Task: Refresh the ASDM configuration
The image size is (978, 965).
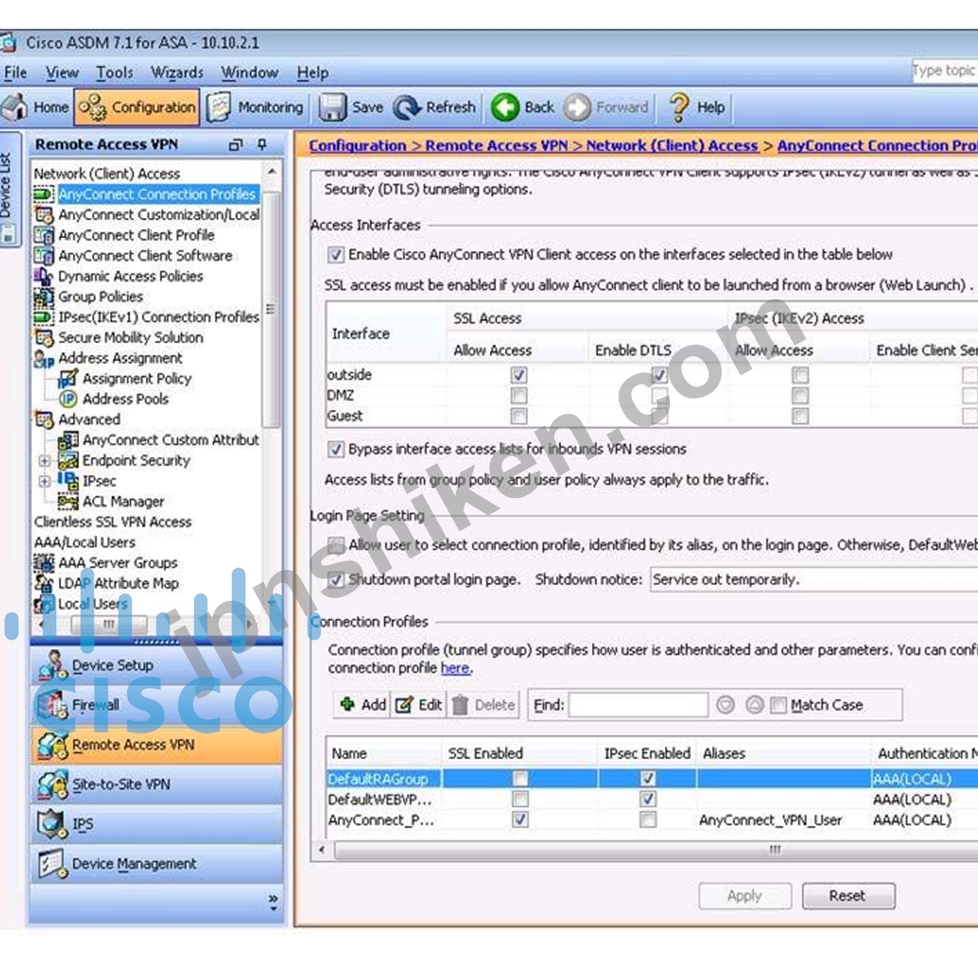Action: 435,107
